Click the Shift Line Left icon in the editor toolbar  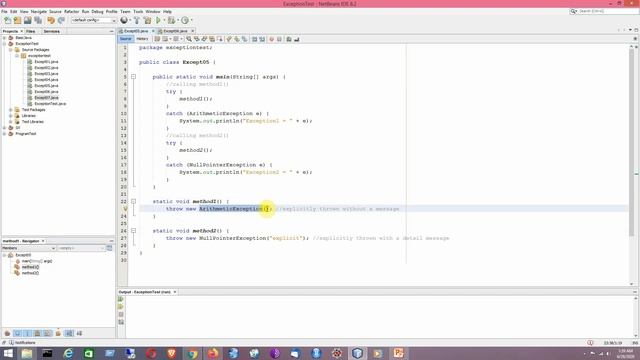point(254,39)
